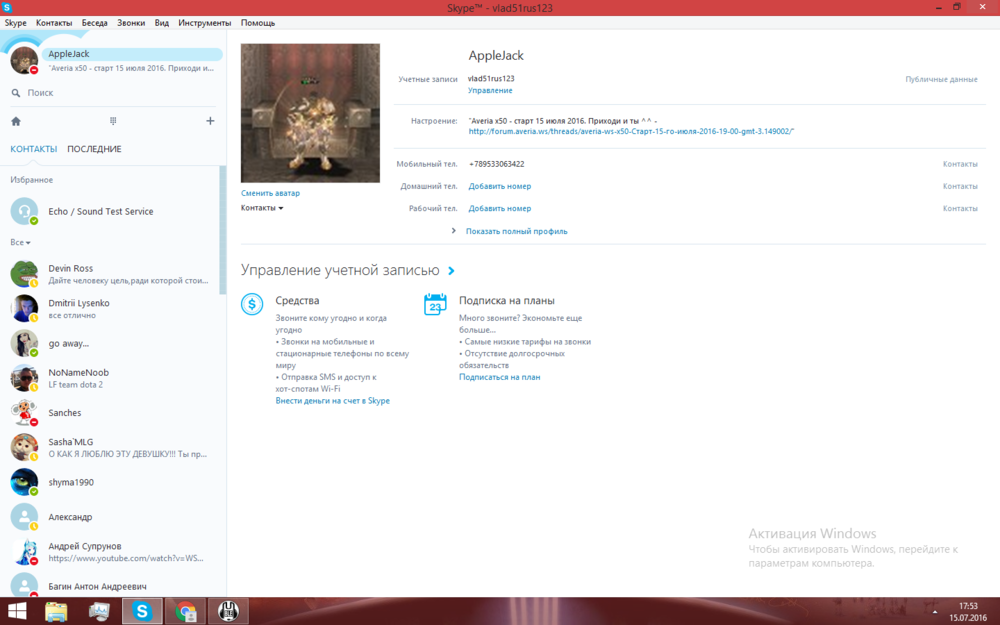The height and width of the screenshot is (625, 1000).
Task: Open the Контакты dropdown under the avatar
Action: (x=262, y=208)
